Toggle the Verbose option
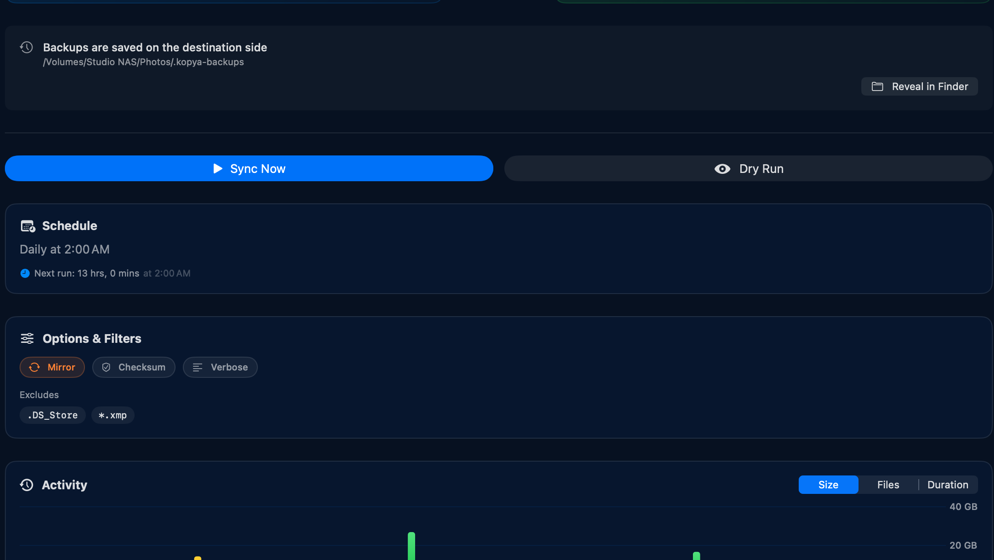Screen dimensions: 994x560 point(220,367)
